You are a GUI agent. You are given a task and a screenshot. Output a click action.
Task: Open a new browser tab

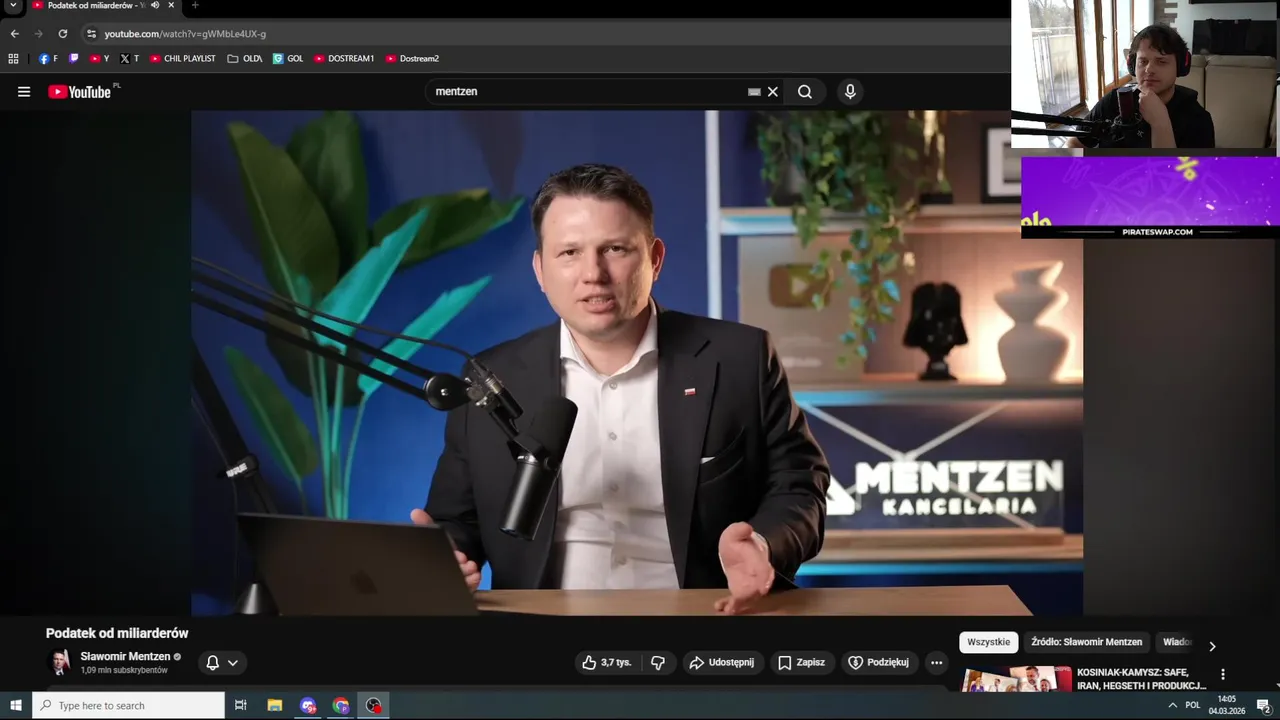coord(195,5)
